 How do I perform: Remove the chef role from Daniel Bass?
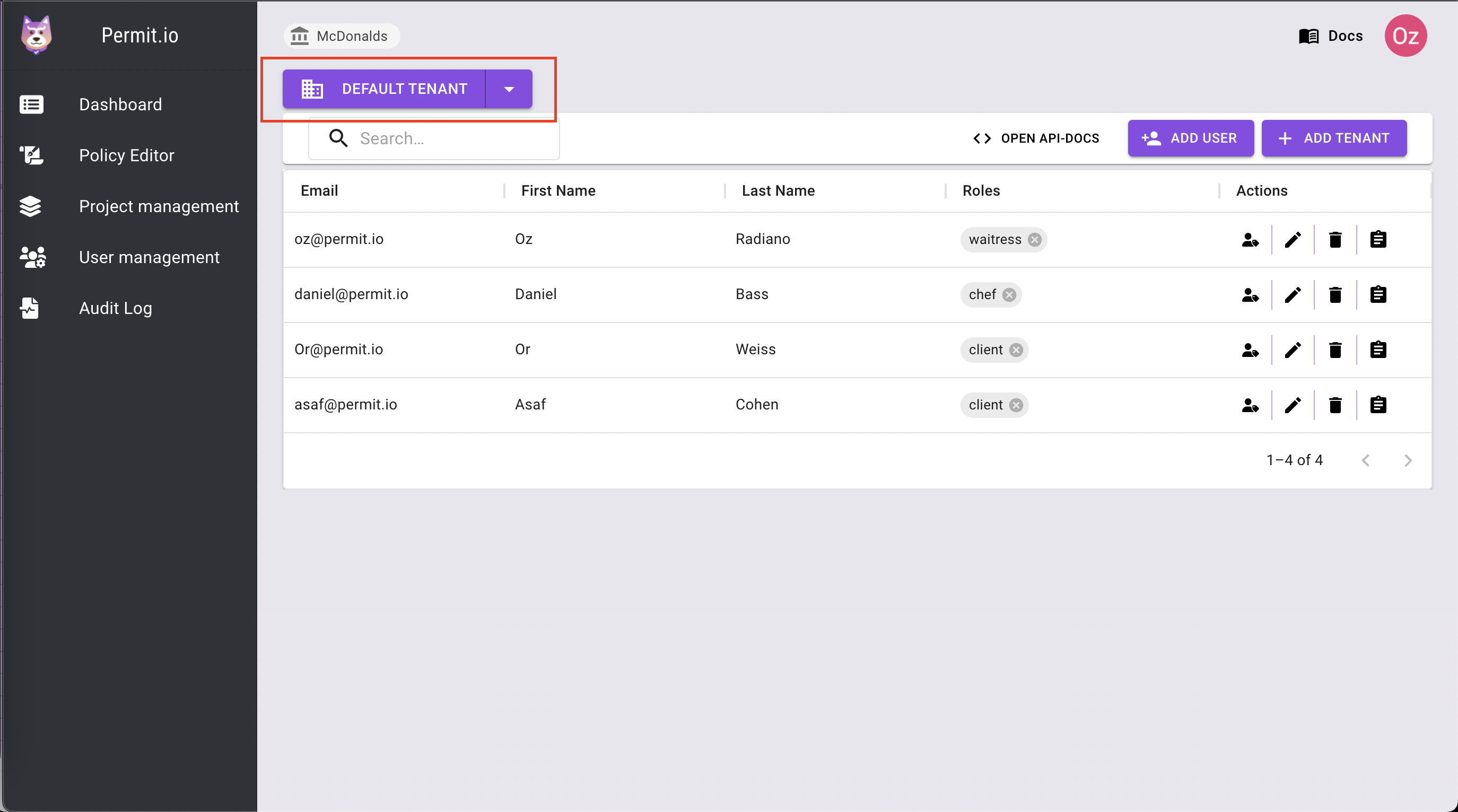(1009, 295)
